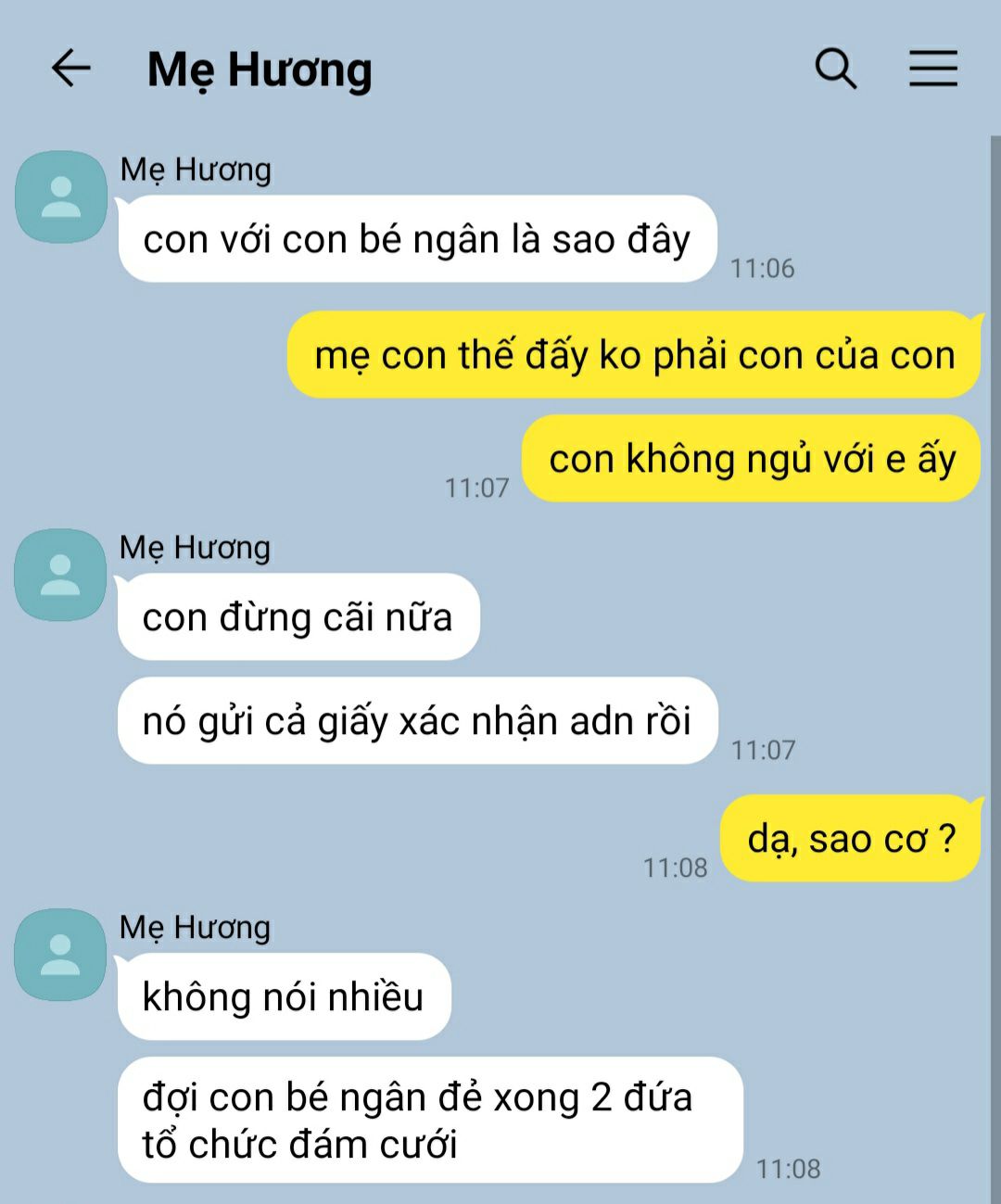
Task: Open the search magnifier icon
Action: [x=836, y=69]
